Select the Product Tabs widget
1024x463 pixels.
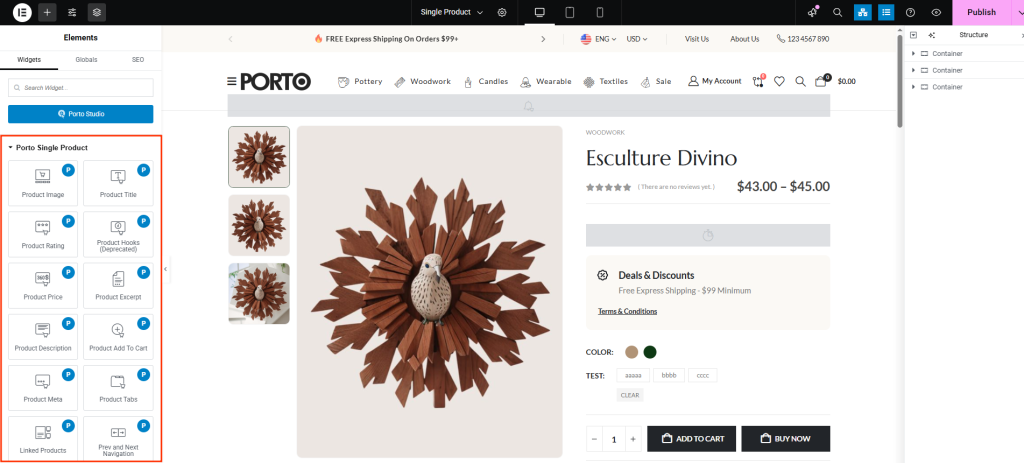coord(118,387)
